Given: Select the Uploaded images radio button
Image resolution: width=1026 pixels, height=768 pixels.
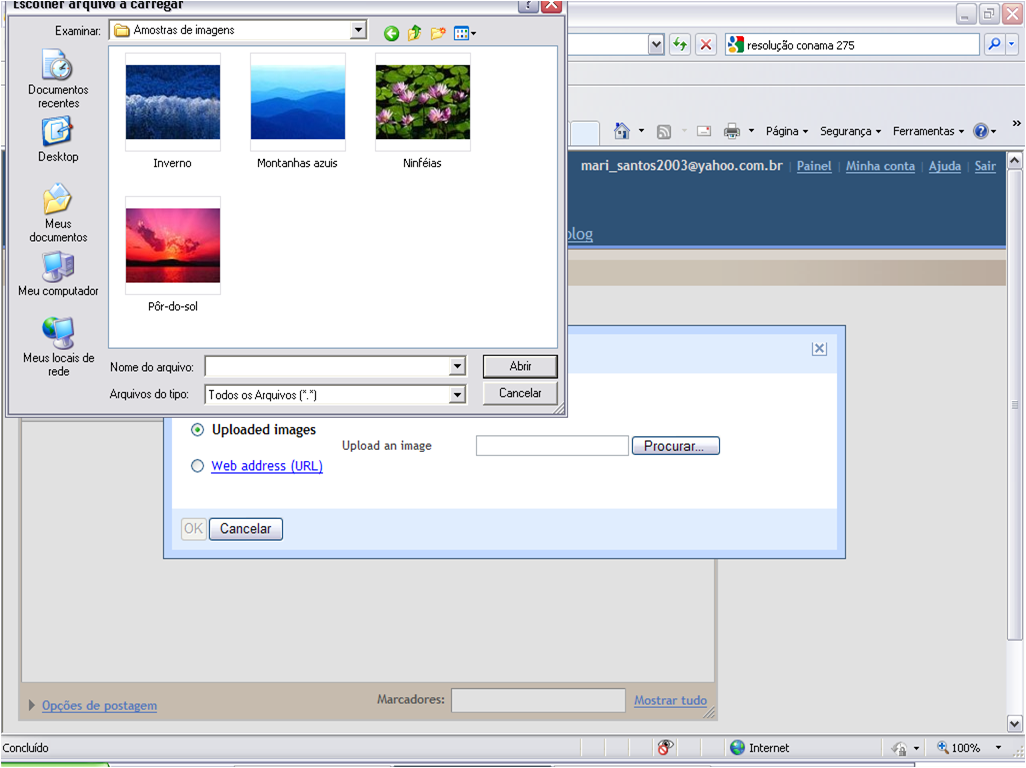Looking at the screenshot, I should (197, 430).
